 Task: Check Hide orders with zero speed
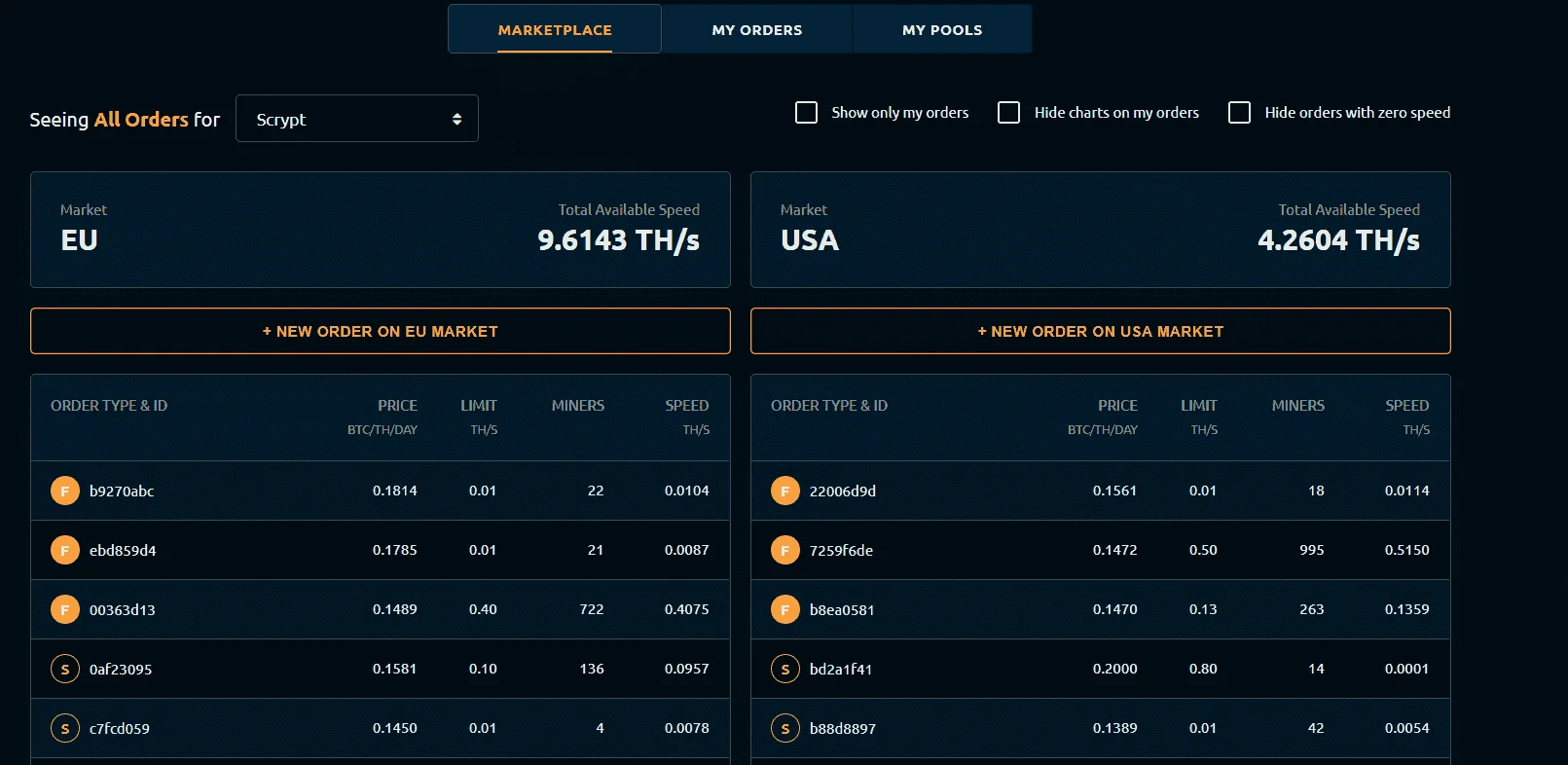[x=1240, y=113]
